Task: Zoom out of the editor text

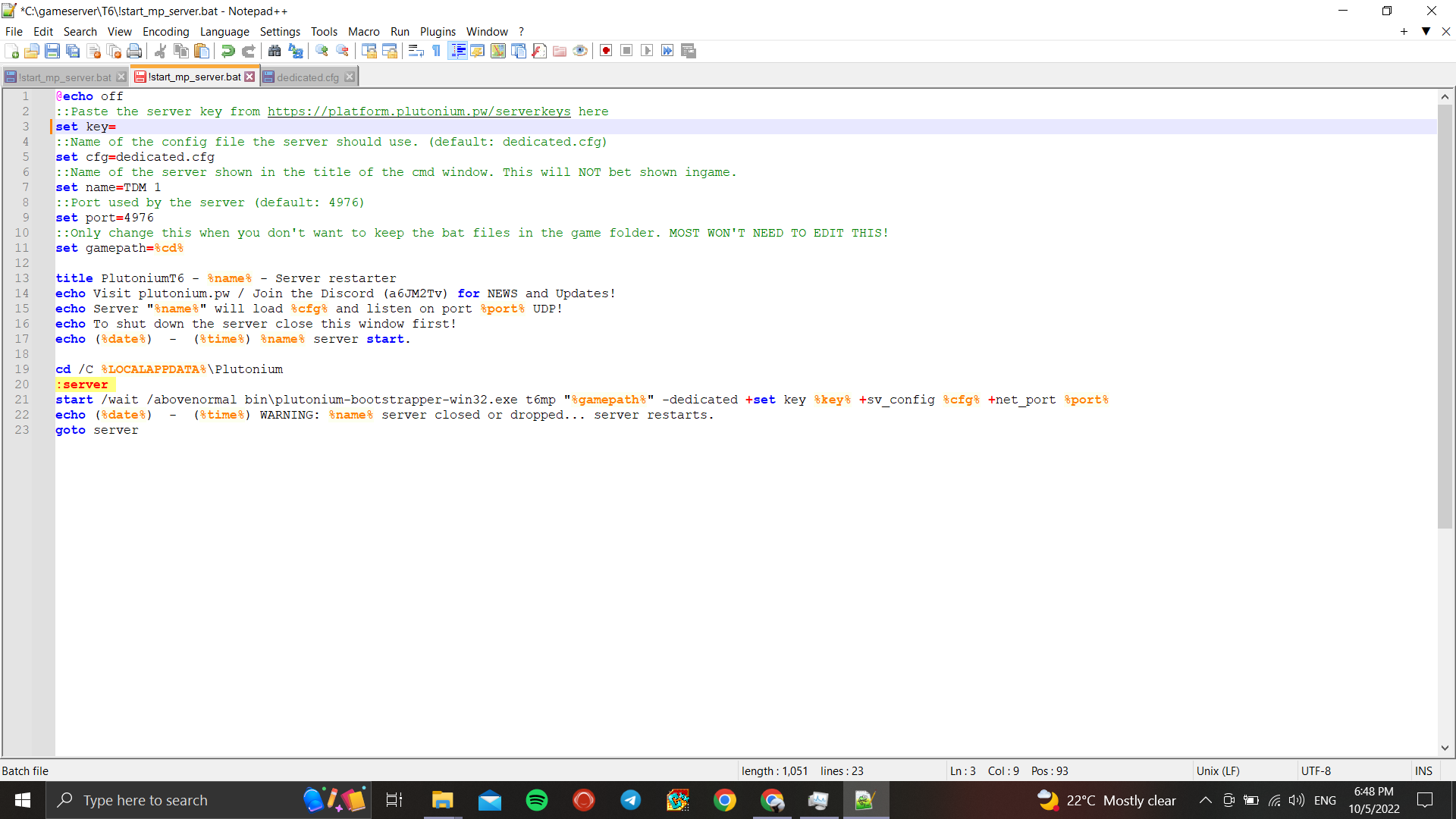Action: coord(342,51)
